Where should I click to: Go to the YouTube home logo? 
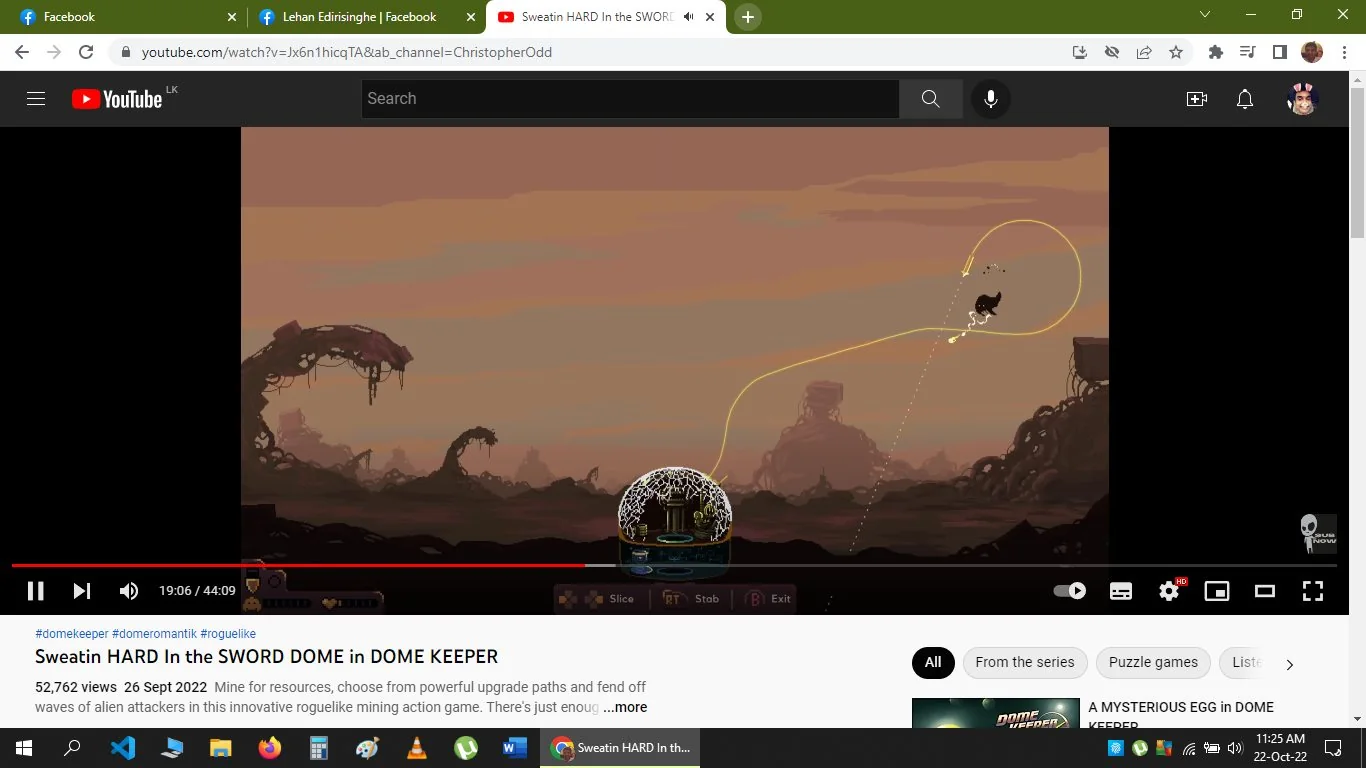pos(117,99)
